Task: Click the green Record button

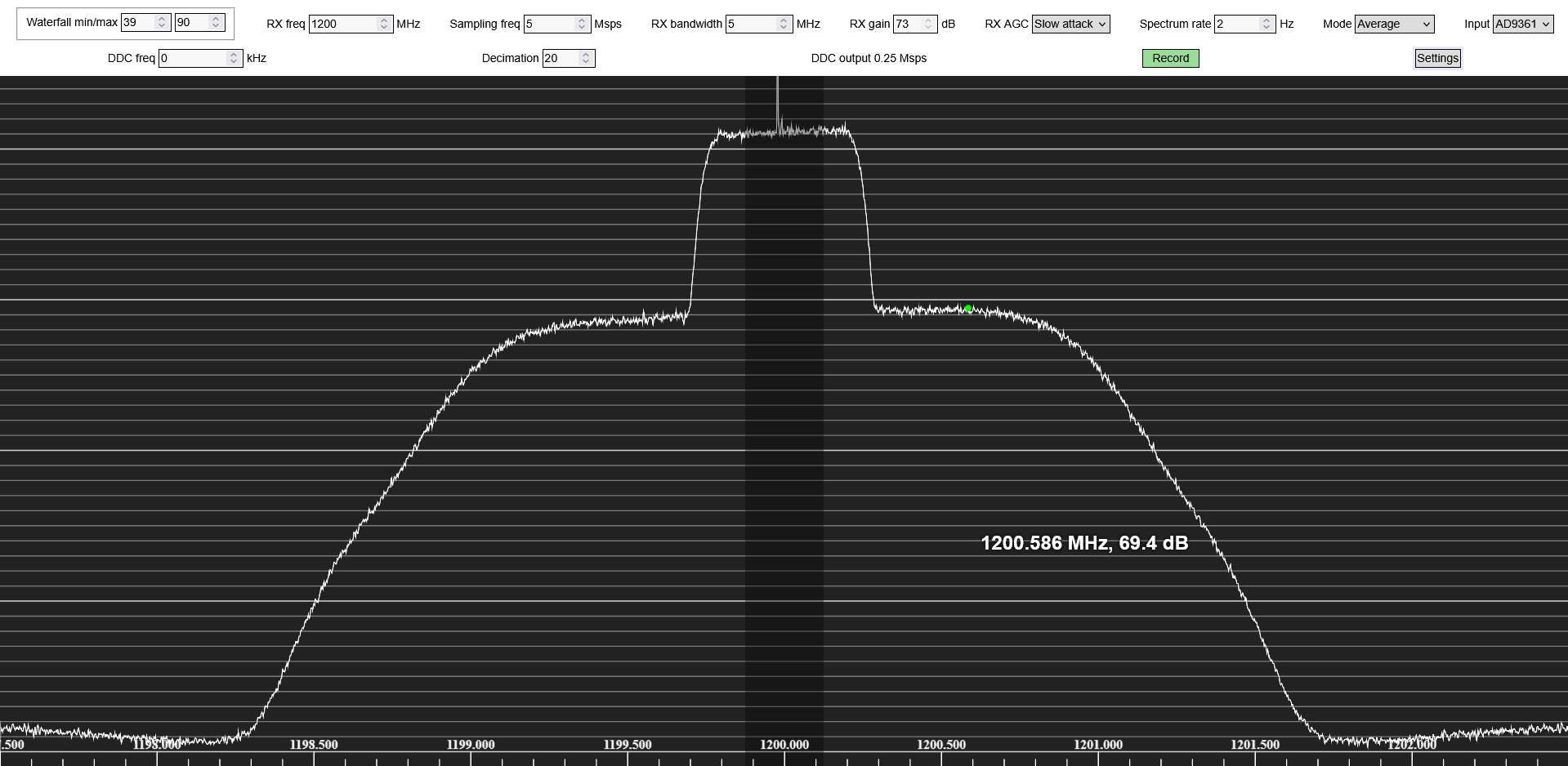Action: point(1170,58)
